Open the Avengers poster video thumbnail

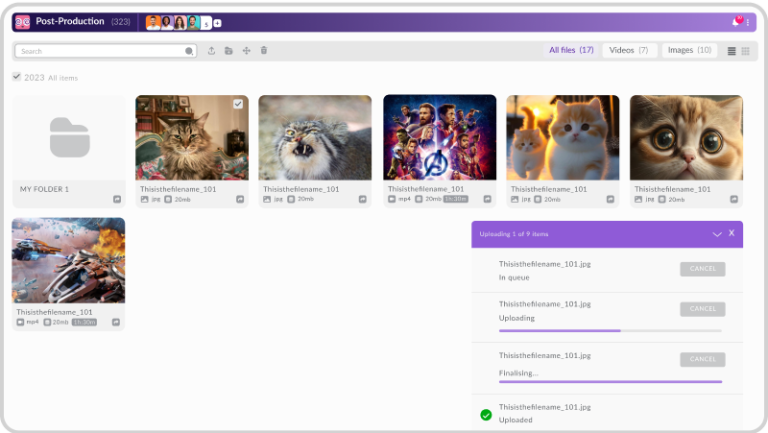click(439, 137)
